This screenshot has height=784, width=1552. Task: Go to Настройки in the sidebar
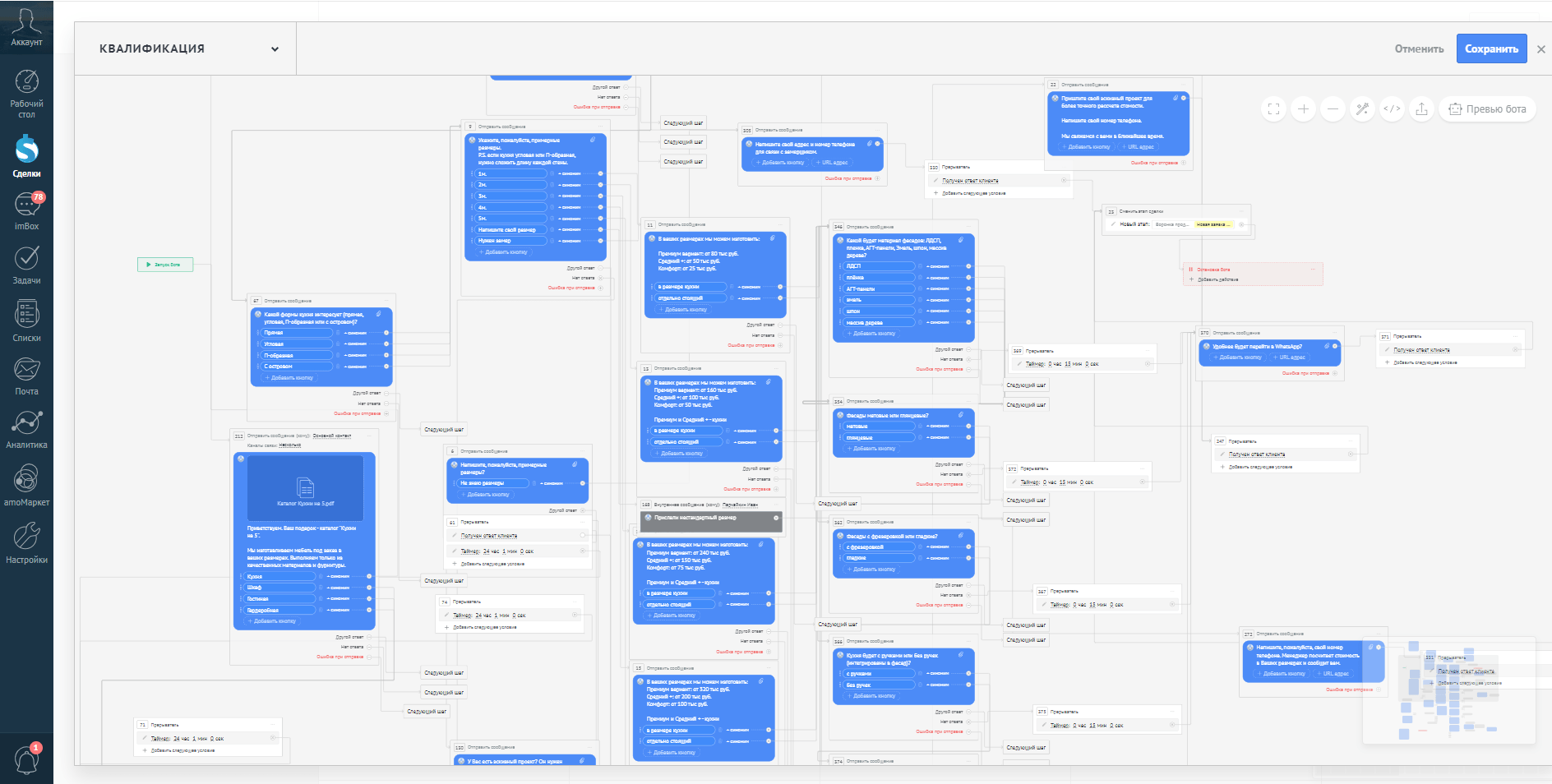pyautogui.click(x=26, y=544)
